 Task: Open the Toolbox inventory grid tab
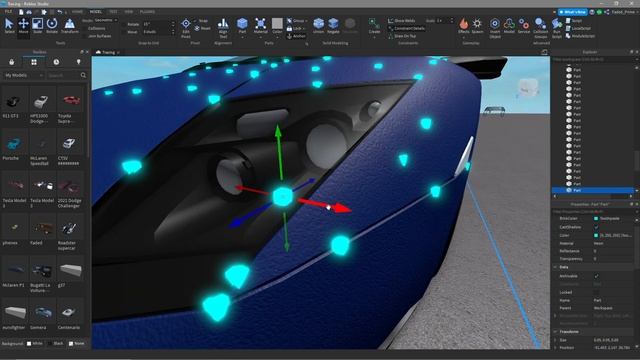pos(34,62)
